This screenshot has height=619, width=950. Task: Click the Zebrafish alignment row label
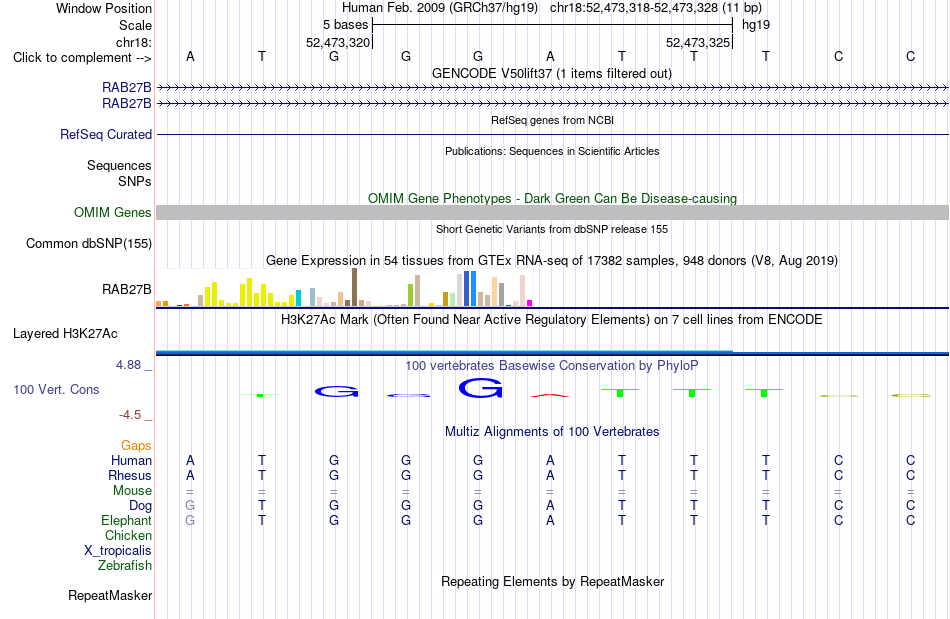pos(125,565)
